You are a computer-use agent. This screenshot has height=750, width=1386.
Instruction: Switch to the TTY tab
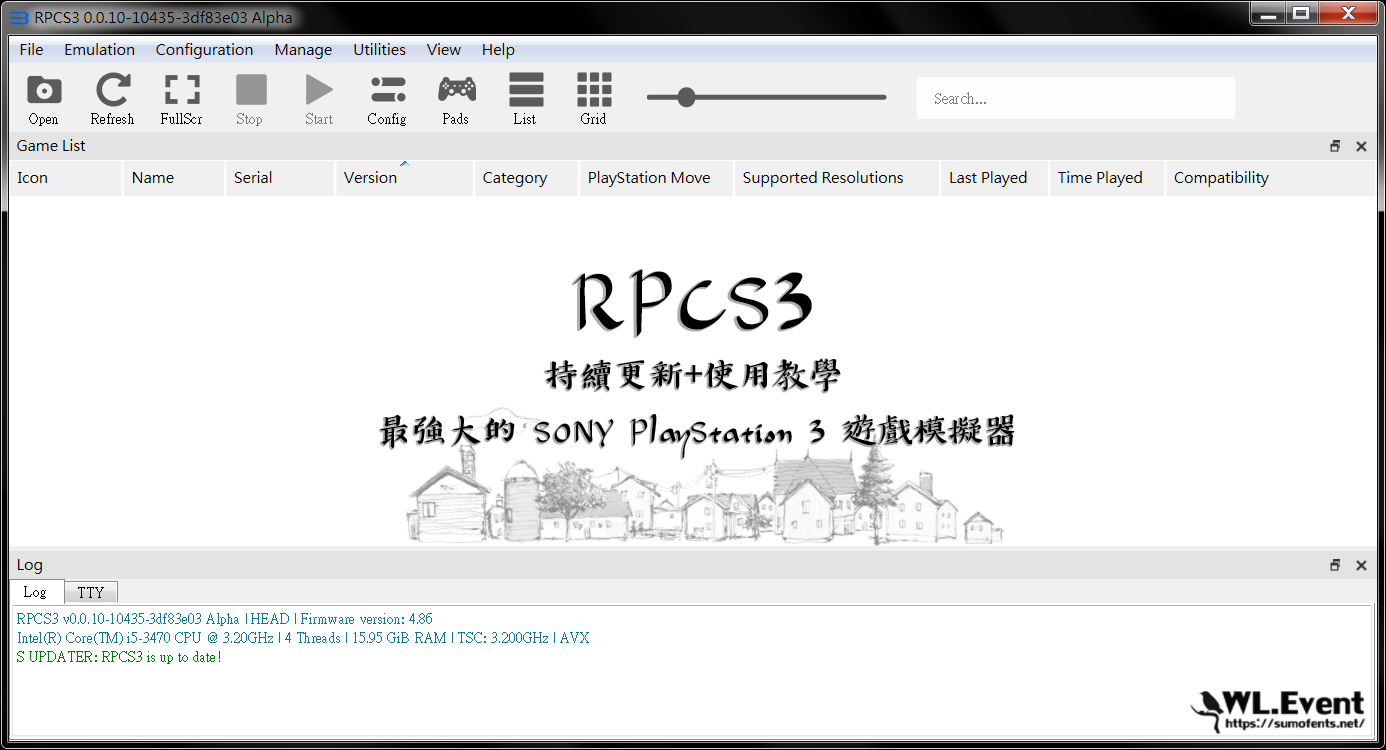pyautogui.click(x=91, y=592)
